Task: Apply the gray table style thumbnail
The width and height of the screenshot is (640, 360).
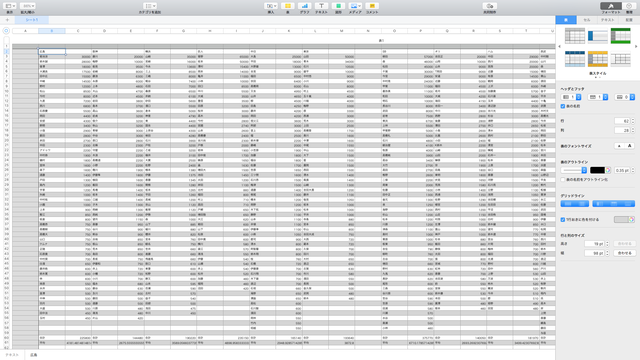Action: pyautogui.click(x=575, y=36)
